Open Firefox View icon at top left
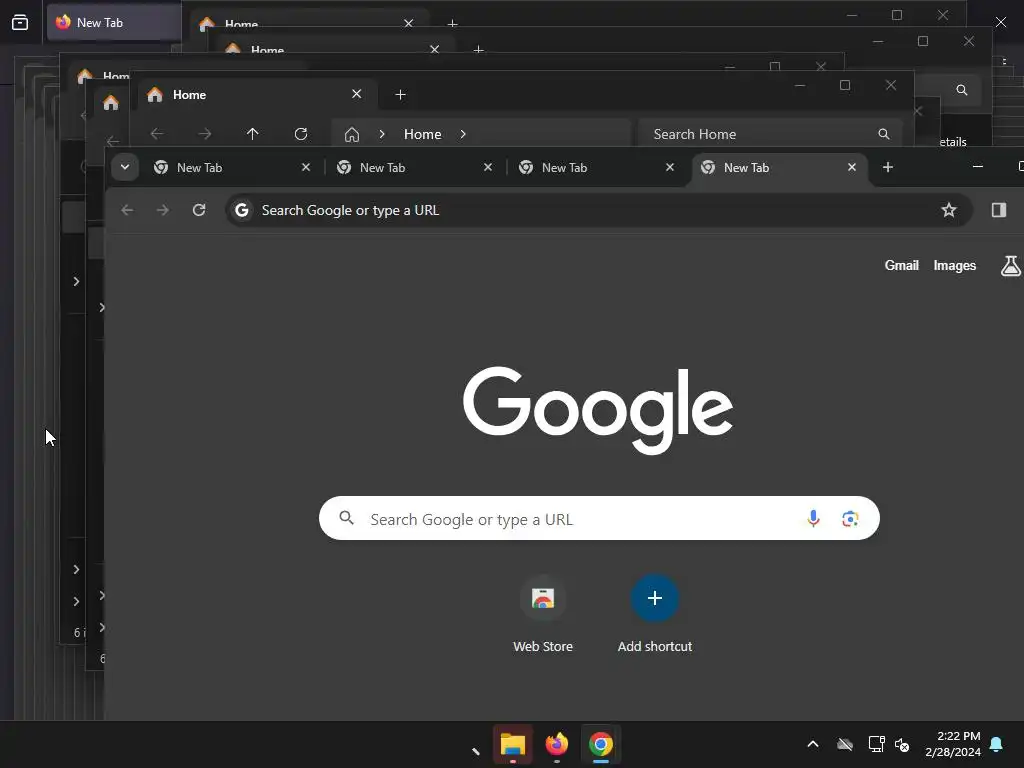The image size is (1024, 768). (x=20, y=22)
